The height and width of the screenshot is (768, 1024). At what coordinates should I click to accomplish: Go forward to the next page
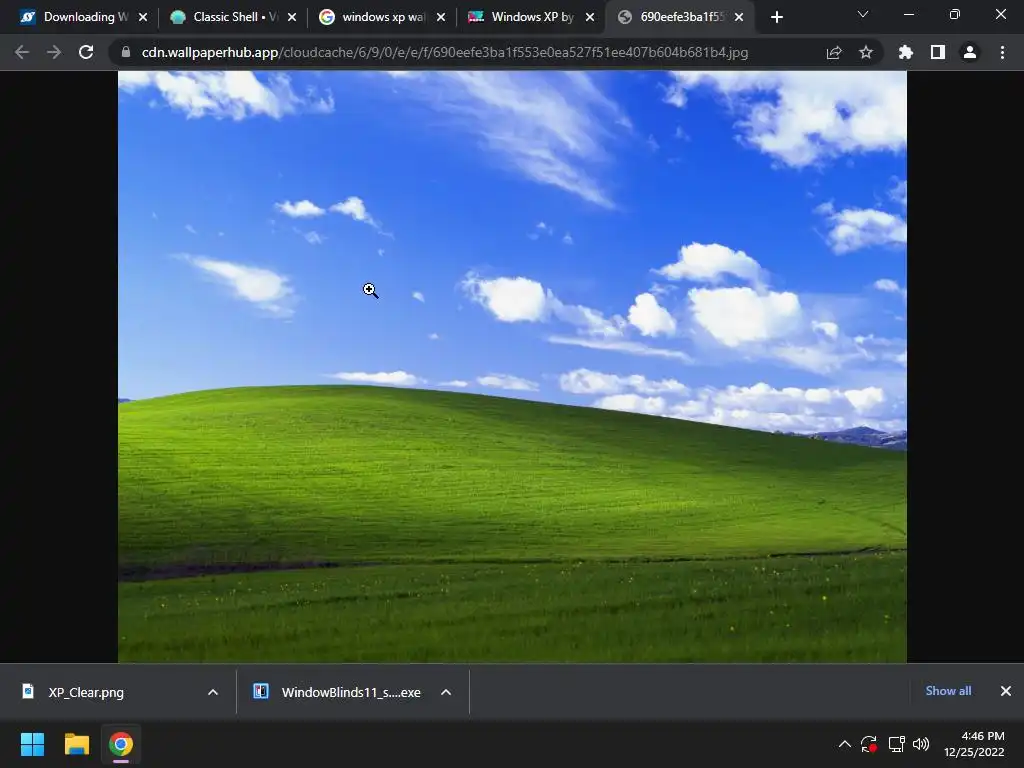click(x=54, y=52)
